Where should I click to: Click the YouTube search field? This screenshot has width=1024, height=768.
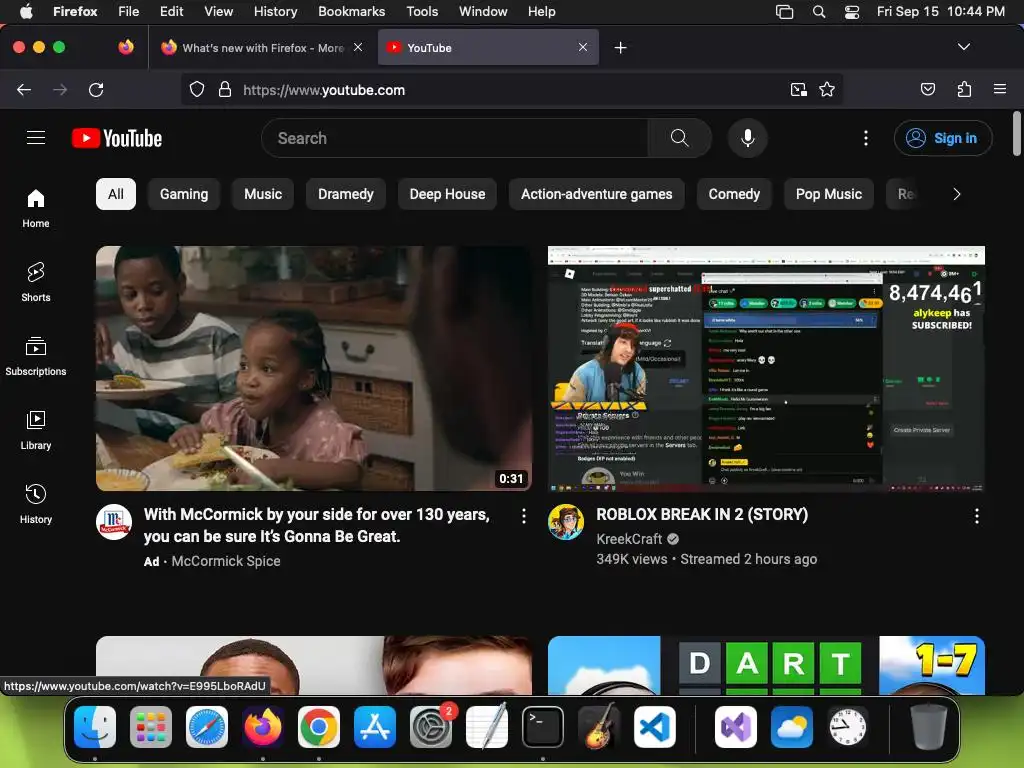(454, 138)
